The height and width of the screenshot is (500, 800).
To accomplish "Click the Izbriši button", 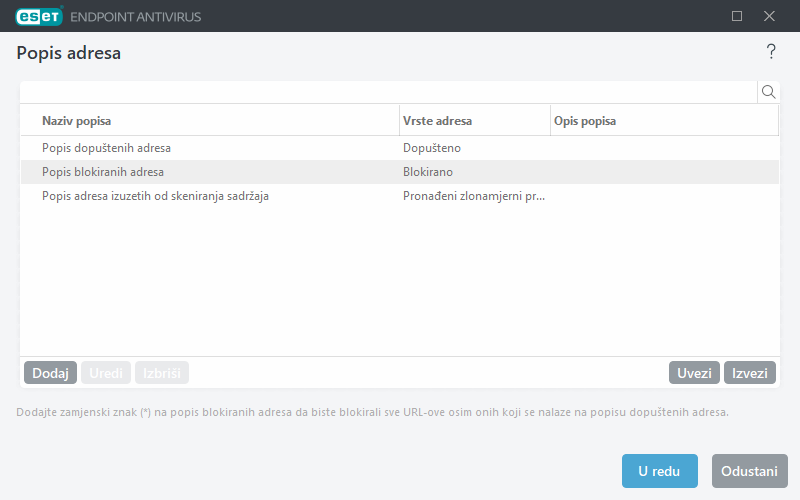I will tap(161, 373).
